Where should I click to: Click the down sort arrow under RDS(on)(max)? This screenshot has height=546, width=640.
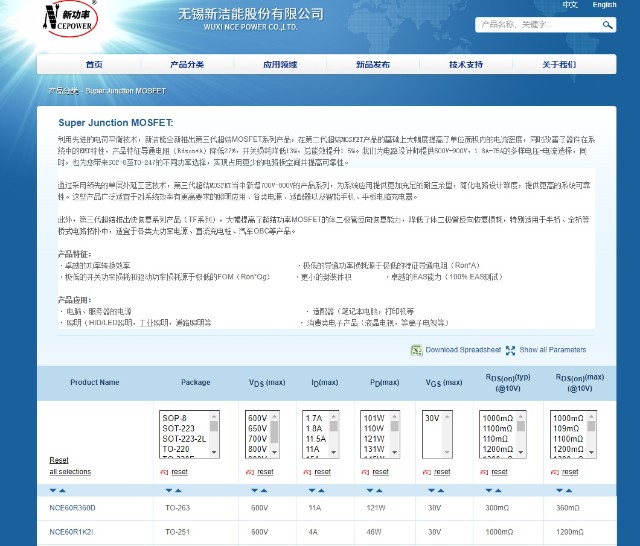click(x=560, y=490)
